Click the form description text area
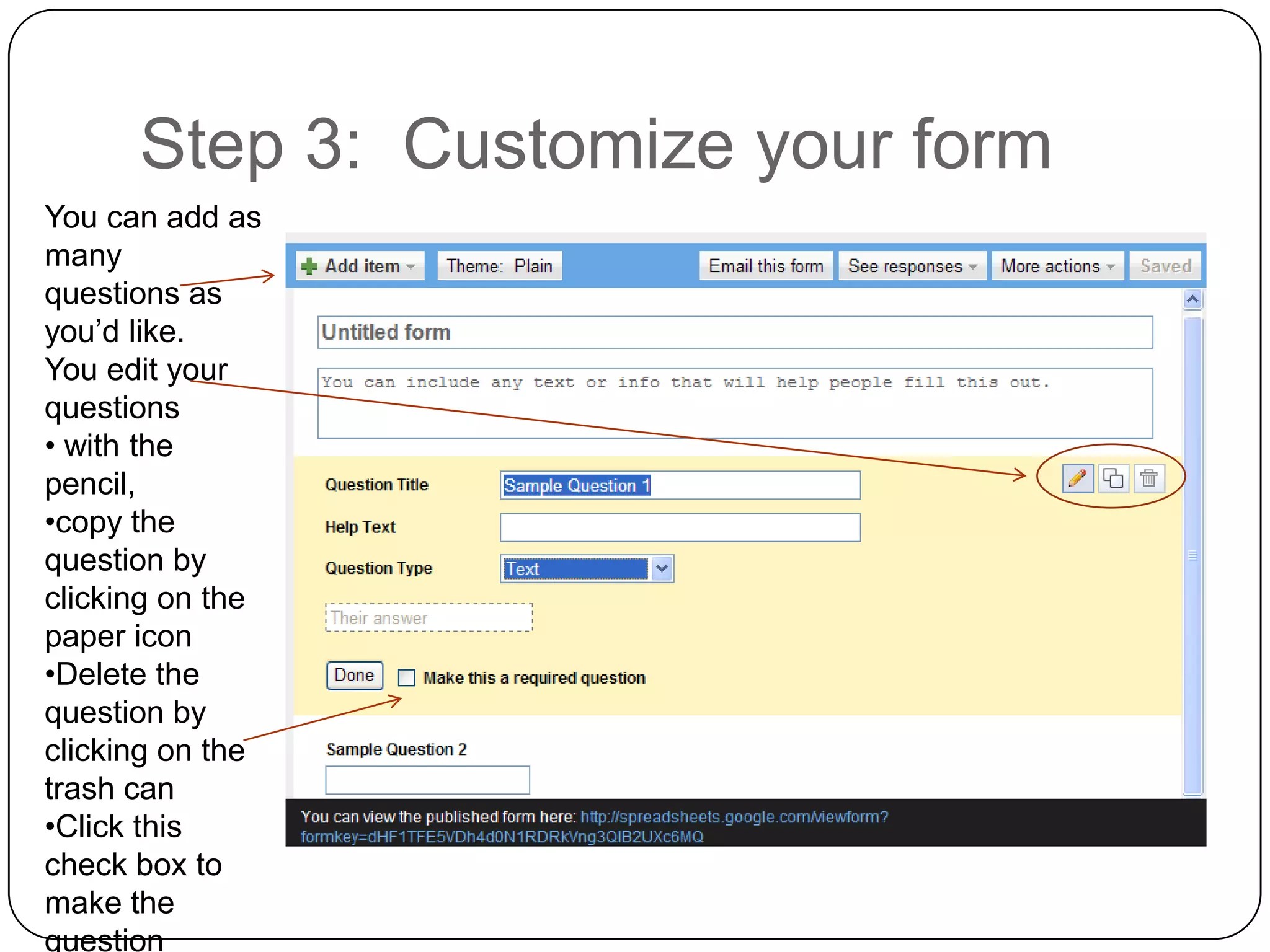 pos(735,403)
